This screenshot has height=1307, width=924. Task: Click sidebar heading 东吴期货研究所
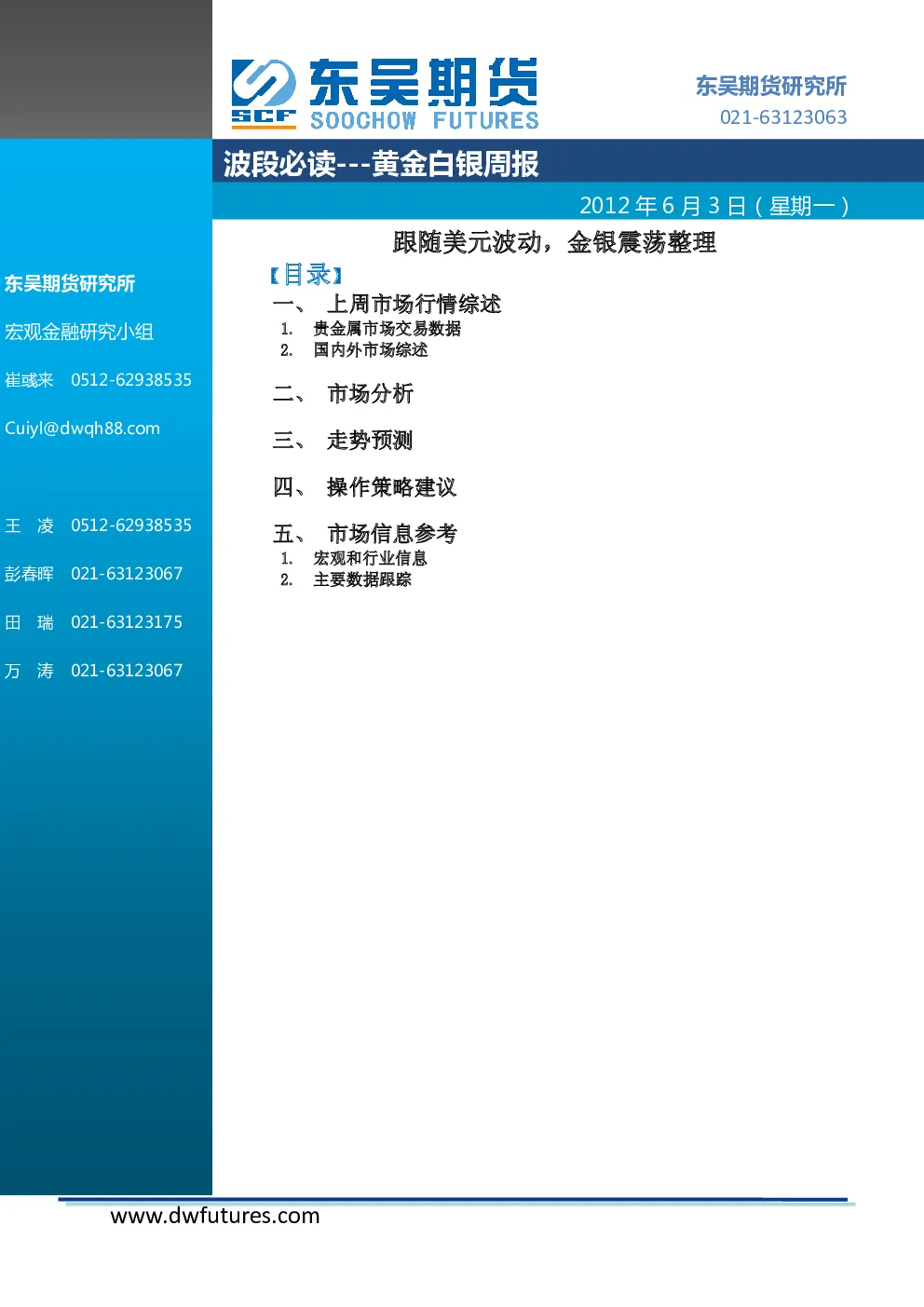click(70, 283)
